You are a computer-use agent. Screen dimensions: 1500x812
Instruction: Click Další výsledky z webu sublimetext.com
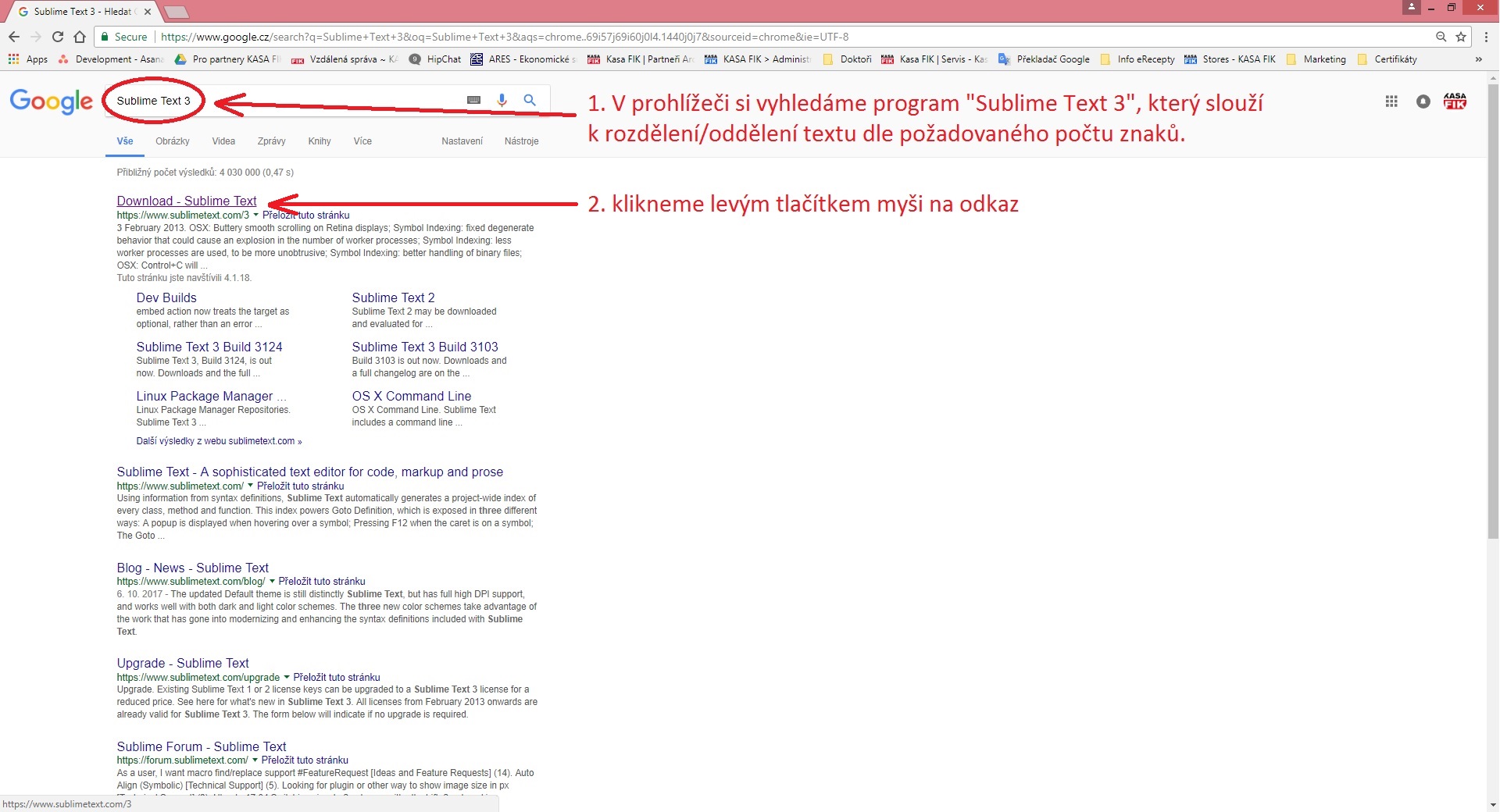tap(219, 441)
